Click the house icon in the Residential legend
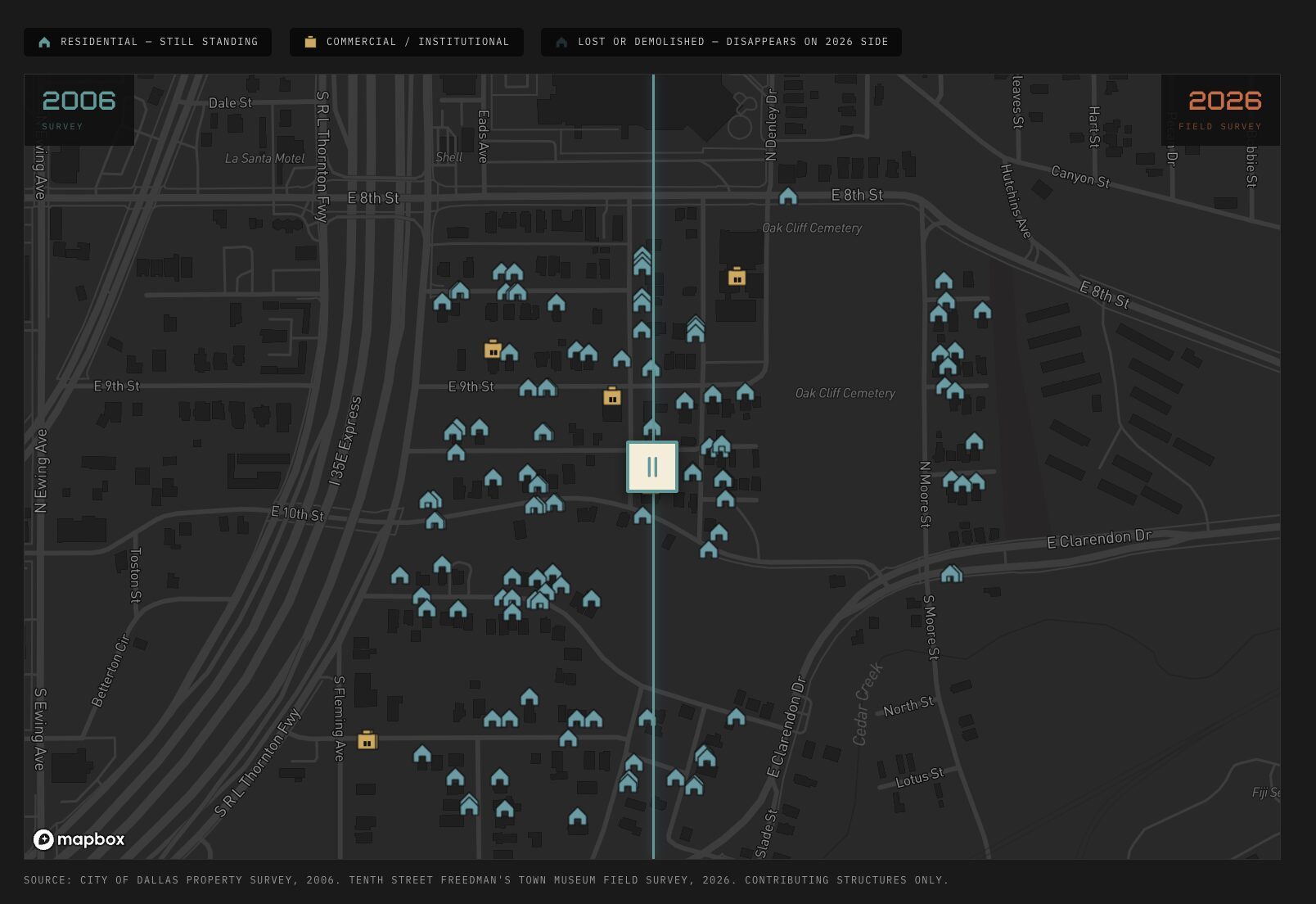 (44, 42)
